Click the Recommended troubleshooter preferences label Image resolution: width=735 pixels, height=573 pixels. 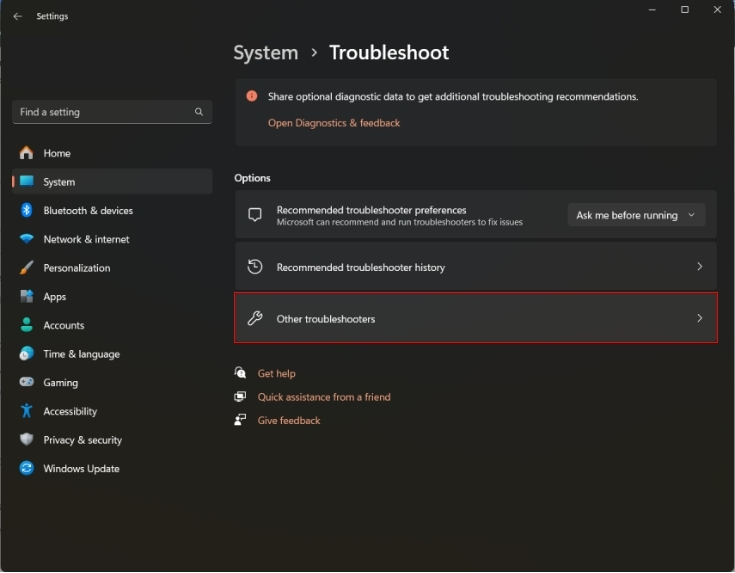pyautogui.click(x=371, y=210)
